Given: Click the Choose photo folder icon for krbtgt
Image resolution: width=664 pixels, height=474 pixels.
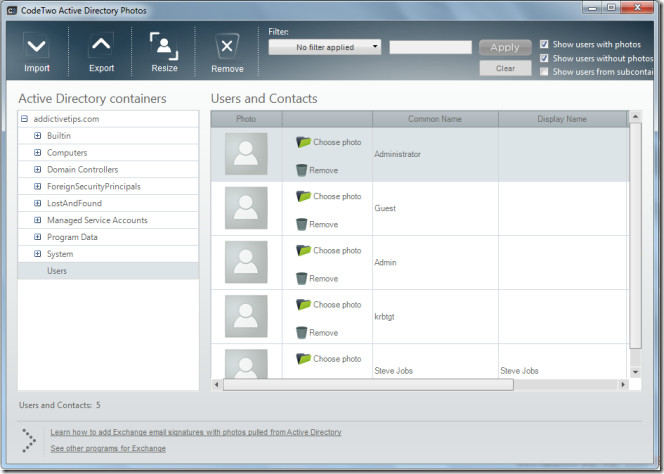Looking at the screenshot, I should [x=303, y=305].
